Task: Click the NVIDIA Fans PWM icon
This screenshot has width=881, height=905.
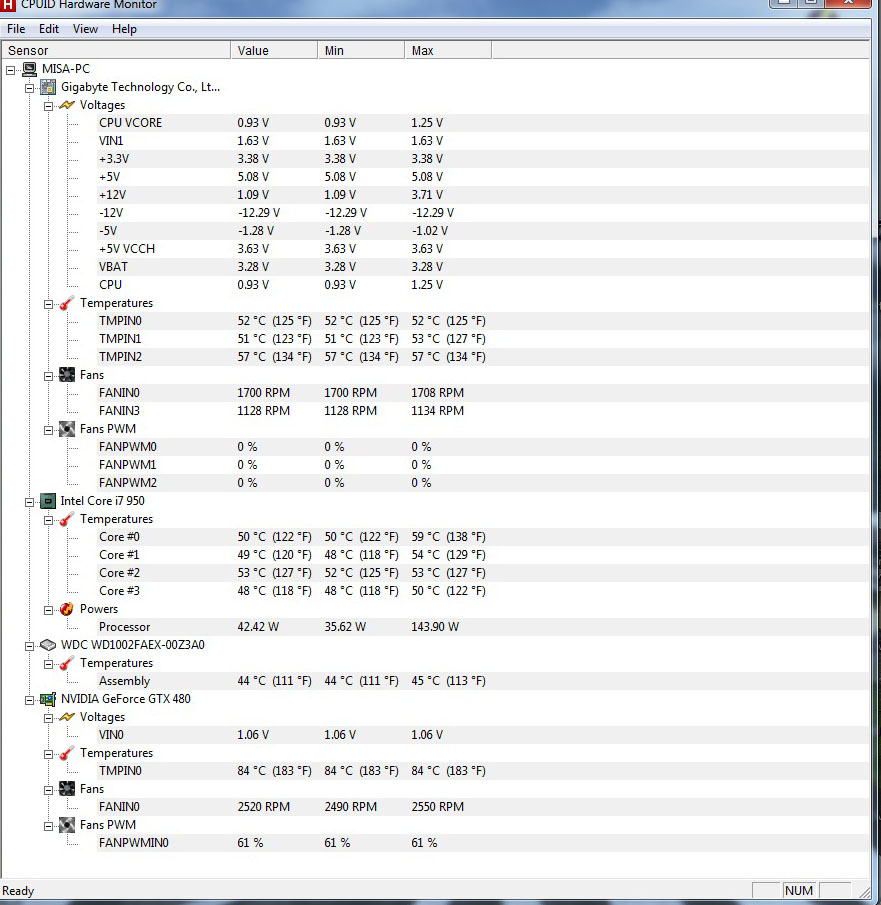Action: (67, 825)
